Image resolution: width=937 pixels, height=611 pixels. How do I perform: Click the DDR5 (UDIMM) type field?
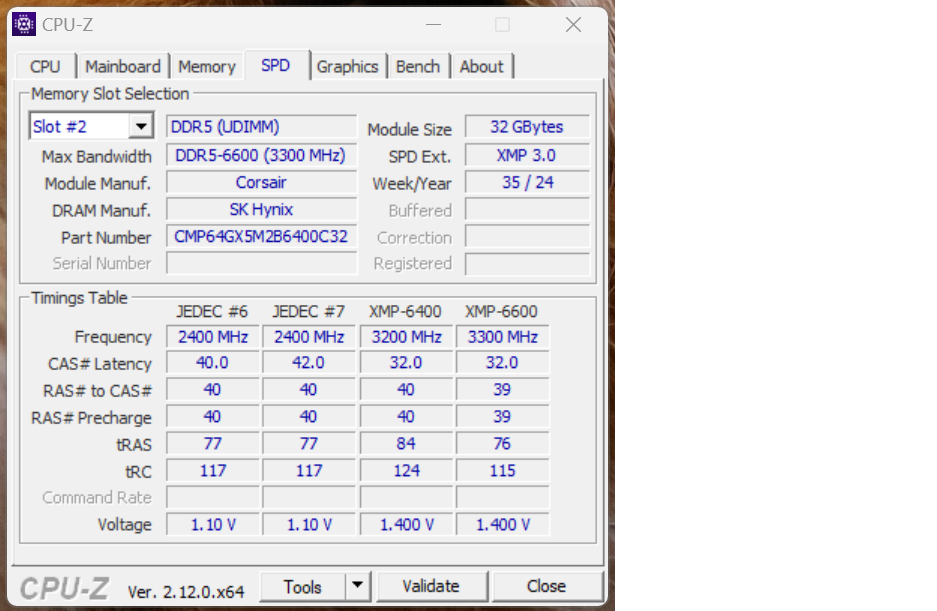(262, 127)
